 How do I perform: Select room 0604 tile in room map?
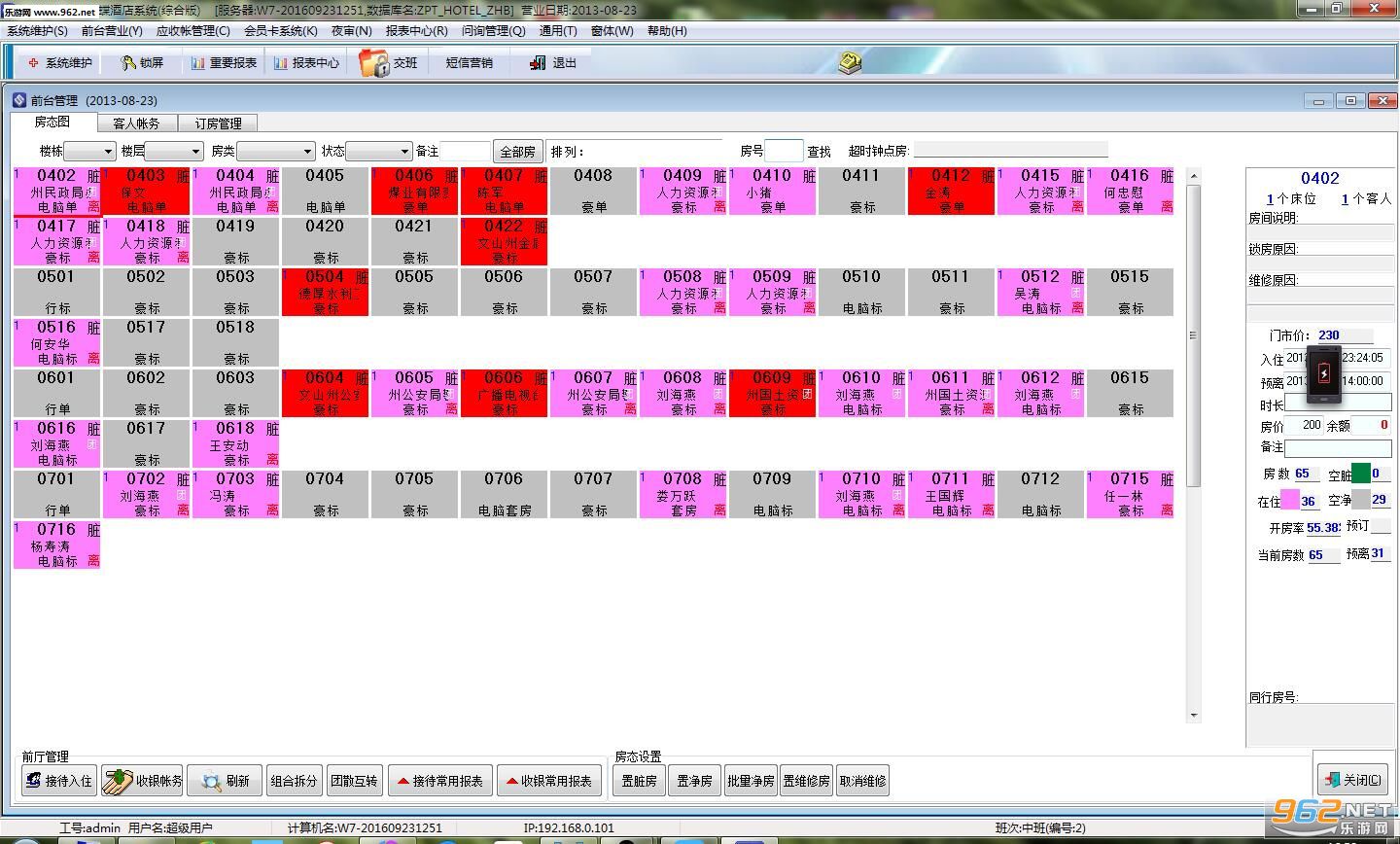pyautogui.click(x=325, y=393)
